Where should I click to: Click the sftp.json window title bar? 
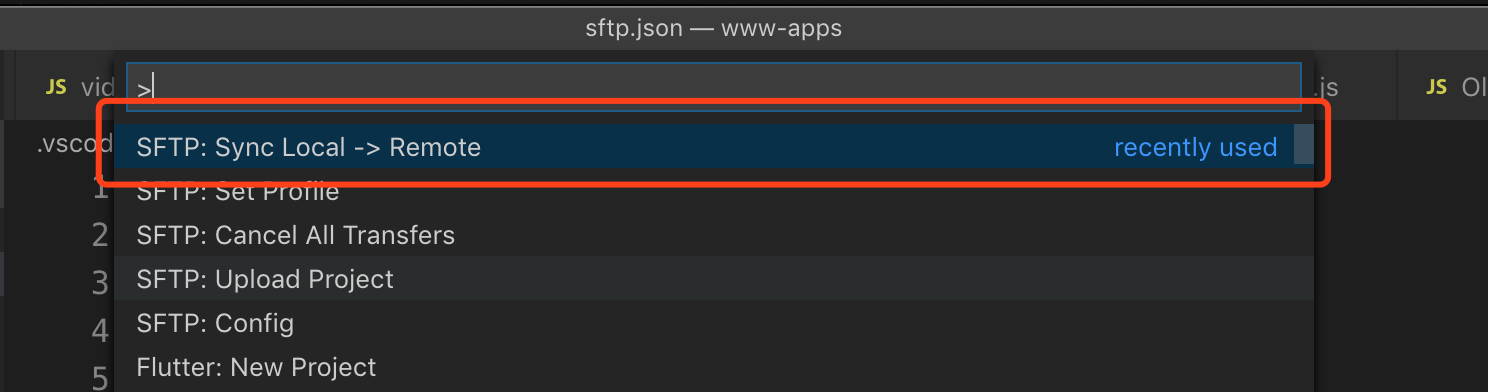pos(713,28)
